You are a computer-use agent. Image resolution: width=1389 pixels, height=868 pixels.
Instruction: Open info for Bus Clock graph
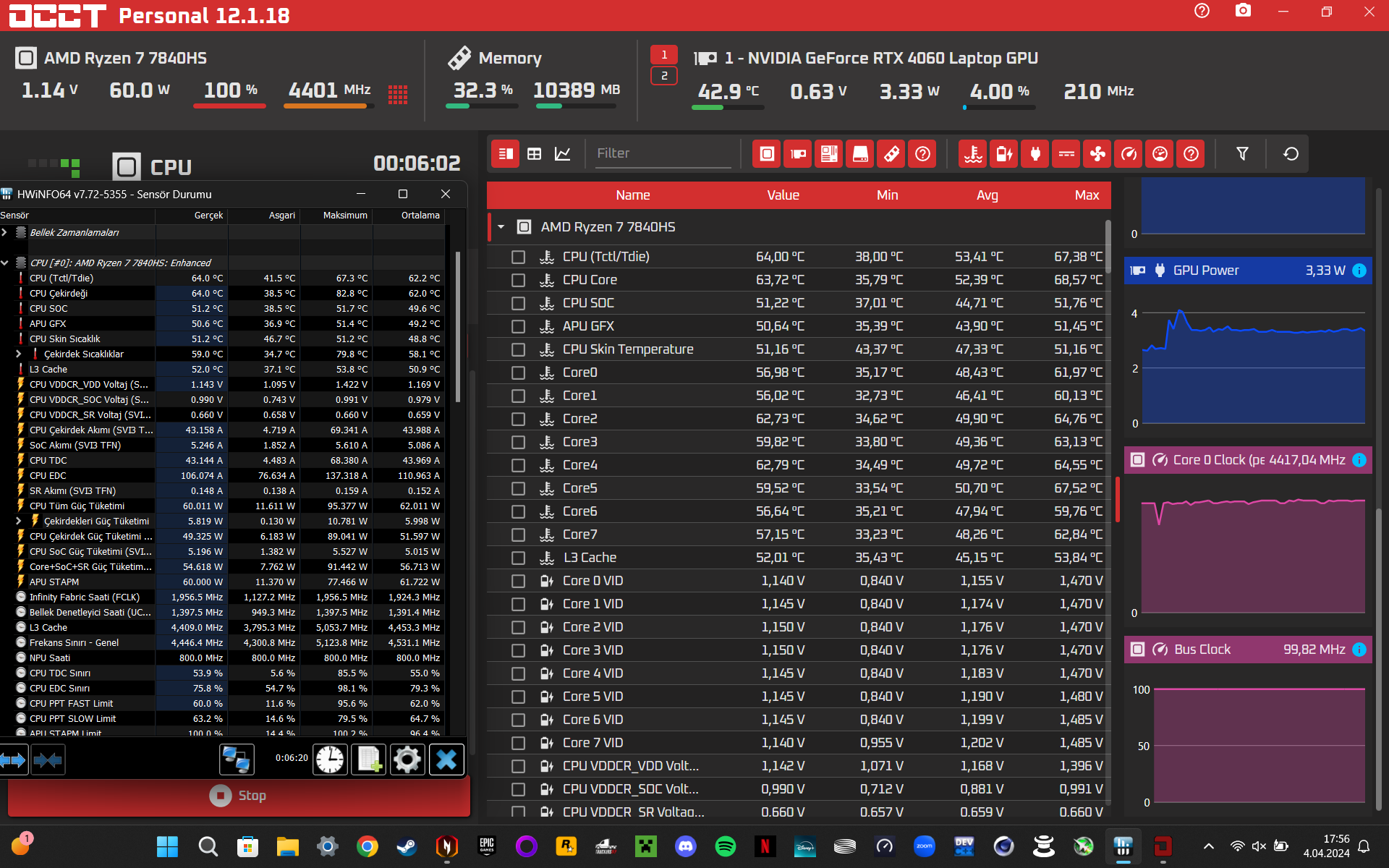1359,650
